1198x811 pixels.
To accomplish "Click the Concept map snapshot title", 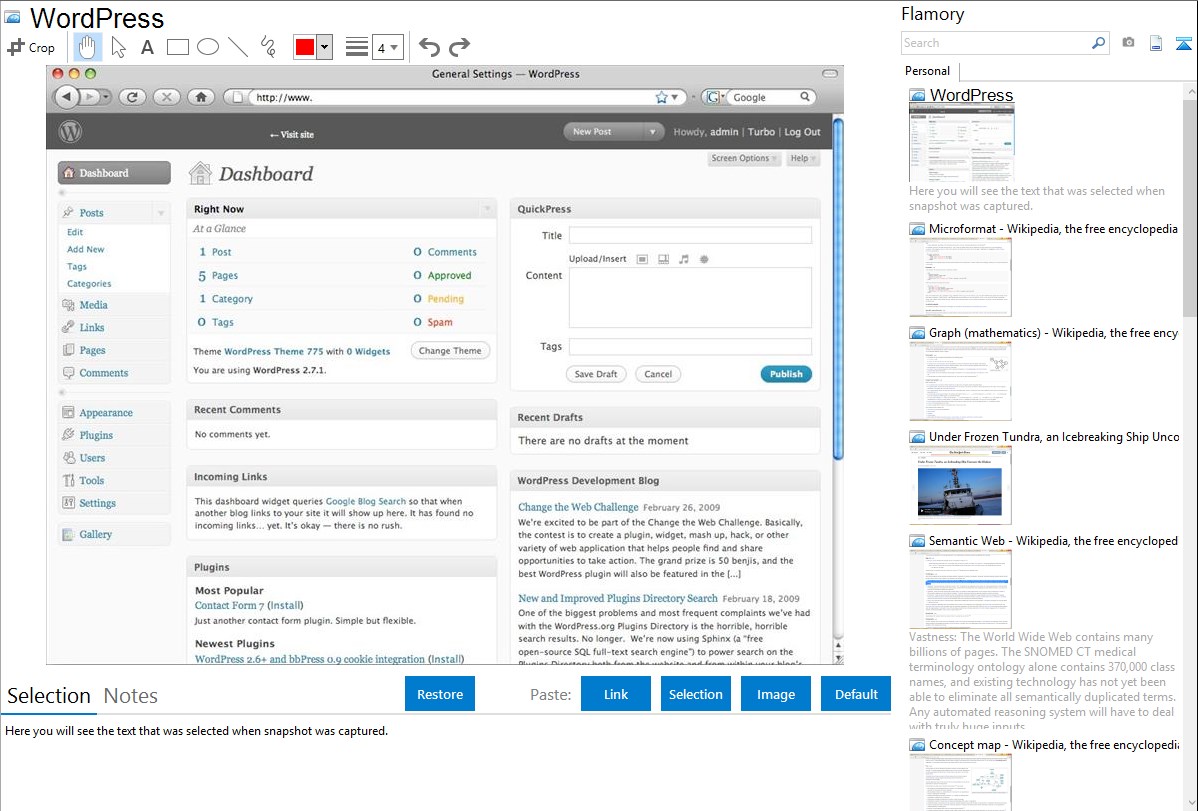I will click(x=1053, y=744).
